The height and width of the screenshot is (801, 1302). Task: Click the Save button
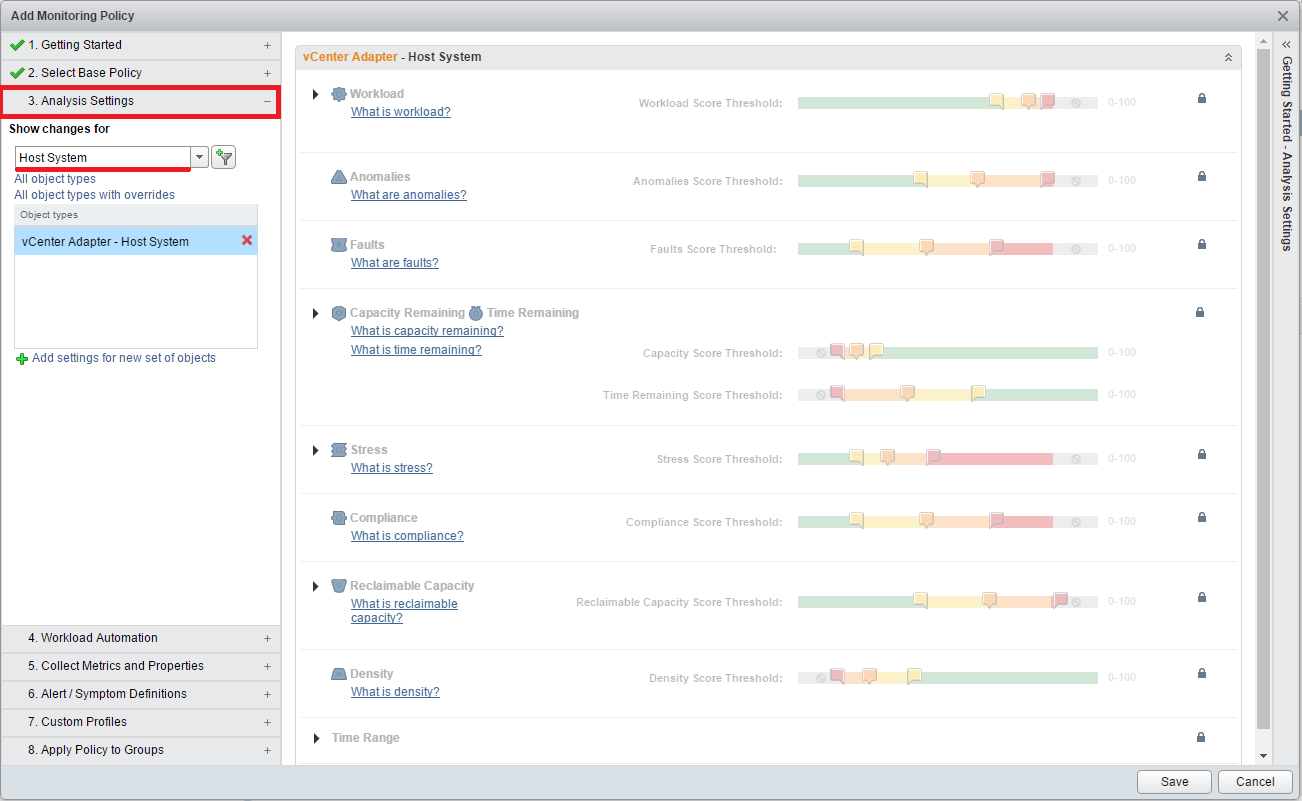(x=1174, y=782)
